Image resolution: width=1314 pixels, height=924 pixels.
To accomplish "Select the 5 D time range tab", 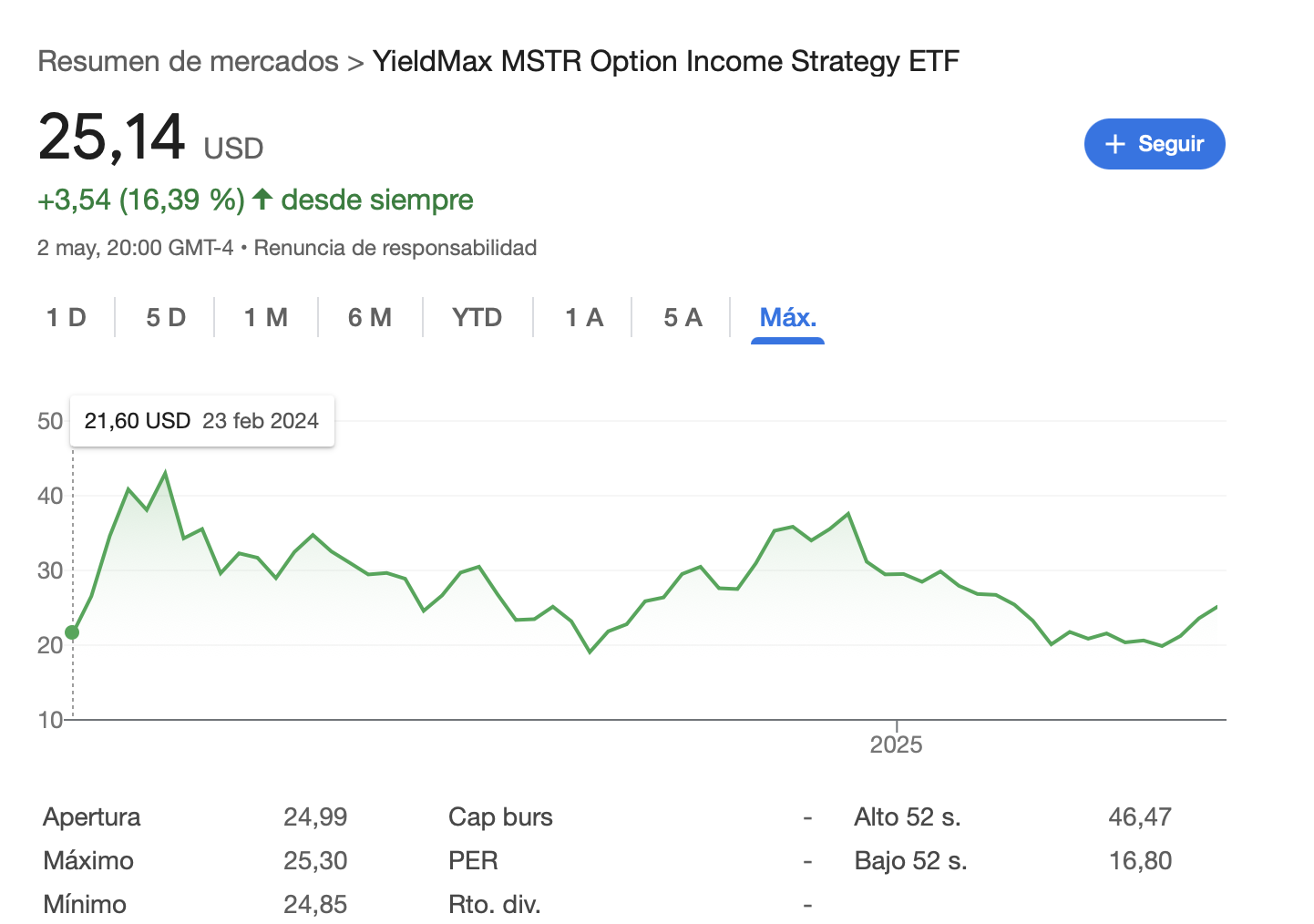I will click(166, 317).
